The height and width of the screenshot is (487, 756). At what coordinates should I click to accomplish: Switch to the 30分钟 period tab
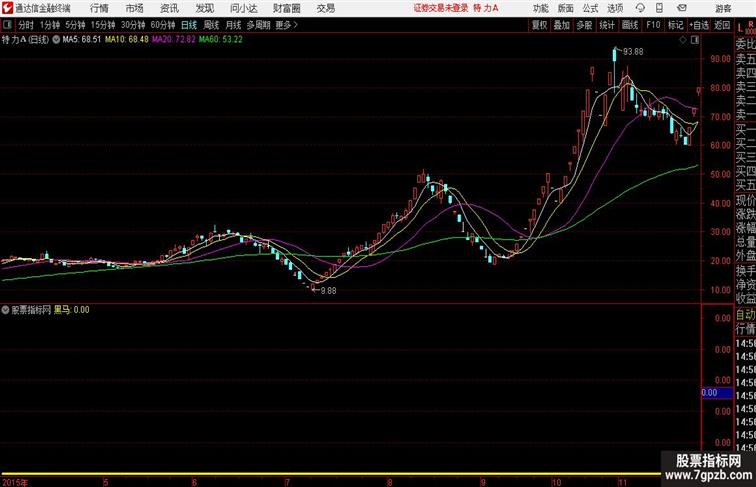[133, 25]
